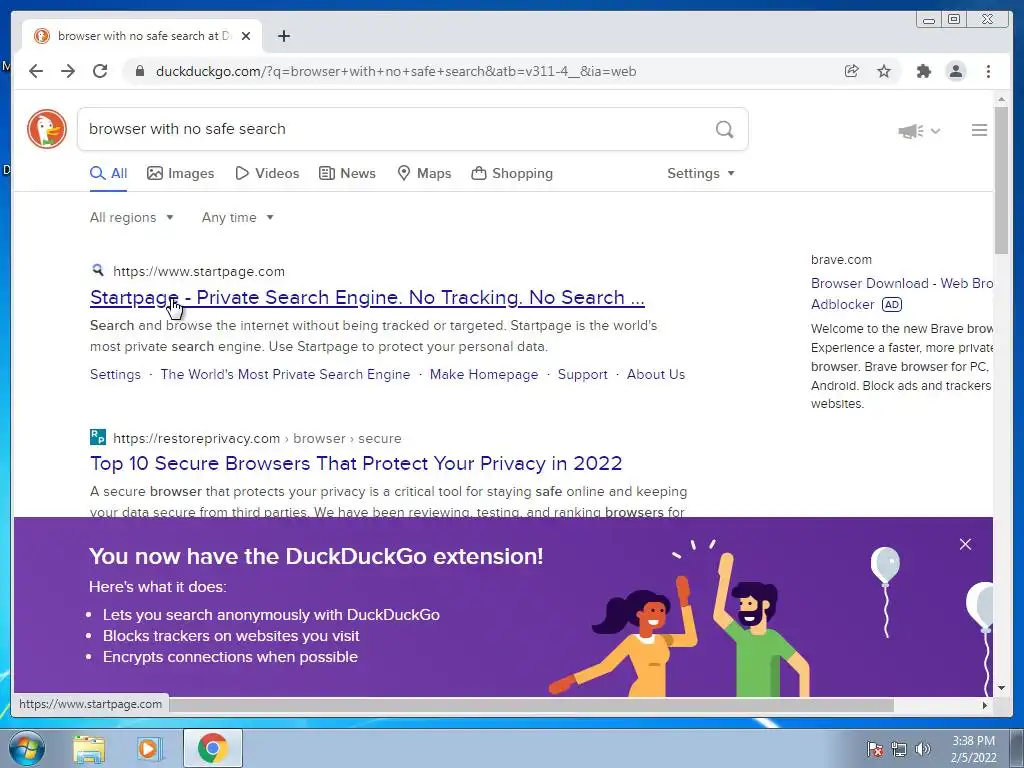1024x768 pixels.
Task: Open the Startpage Support sitelink
Action: pyautogui.click(x=583, y=375)
